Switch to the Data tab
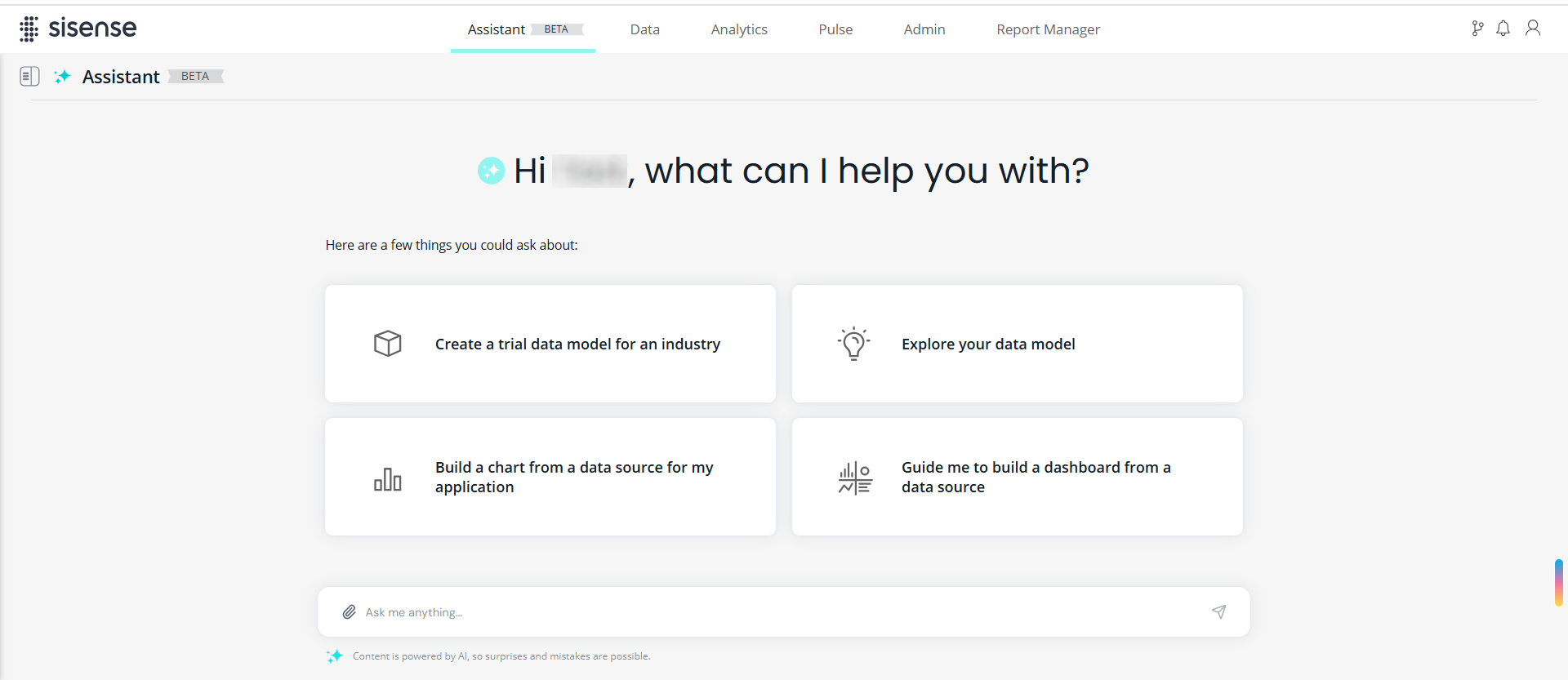This screenshot has height=680, width=1568. (644, 29)
